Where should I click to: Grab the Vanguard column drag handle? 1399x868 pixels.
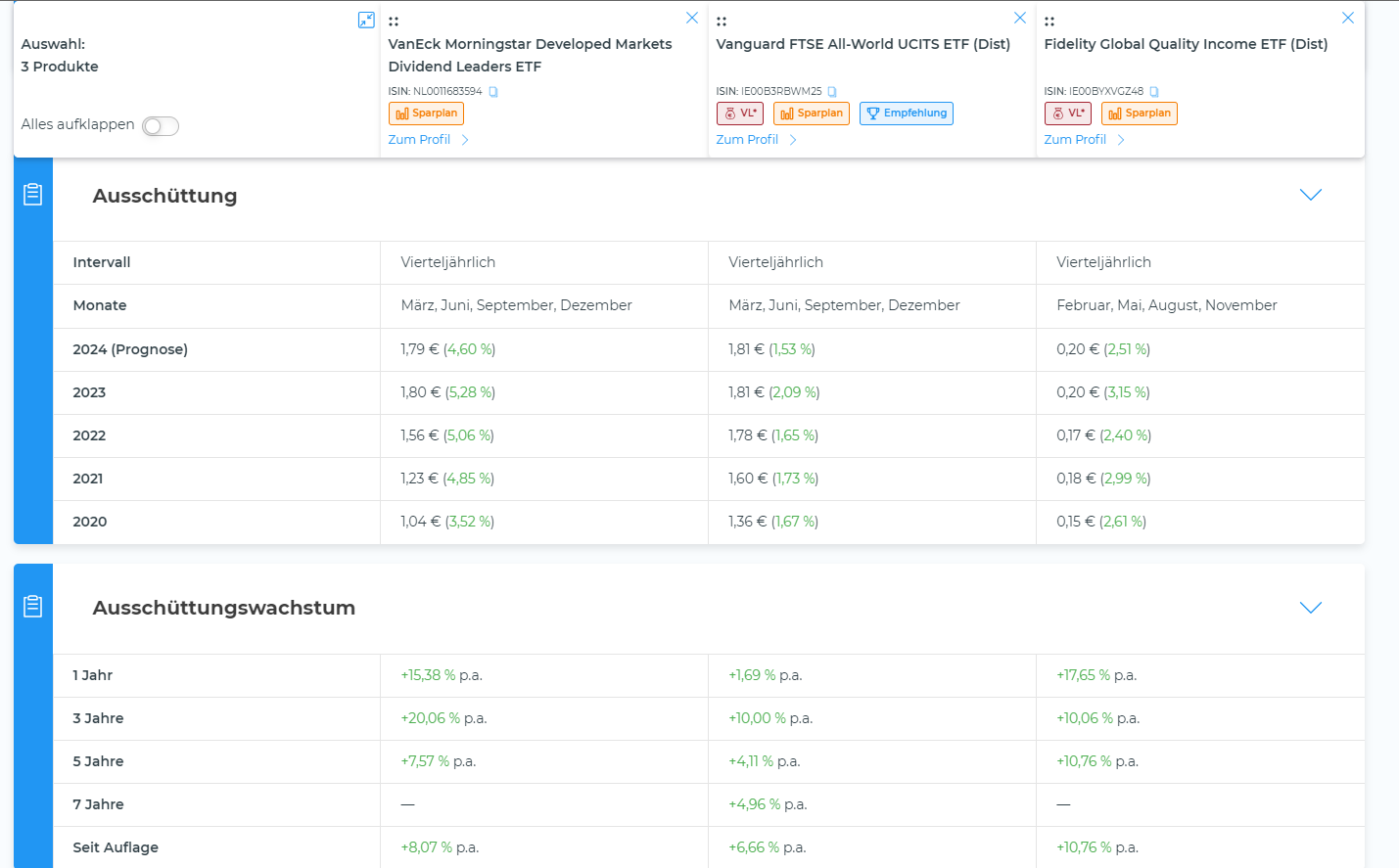pyautogui.click(x=722, y=22)
